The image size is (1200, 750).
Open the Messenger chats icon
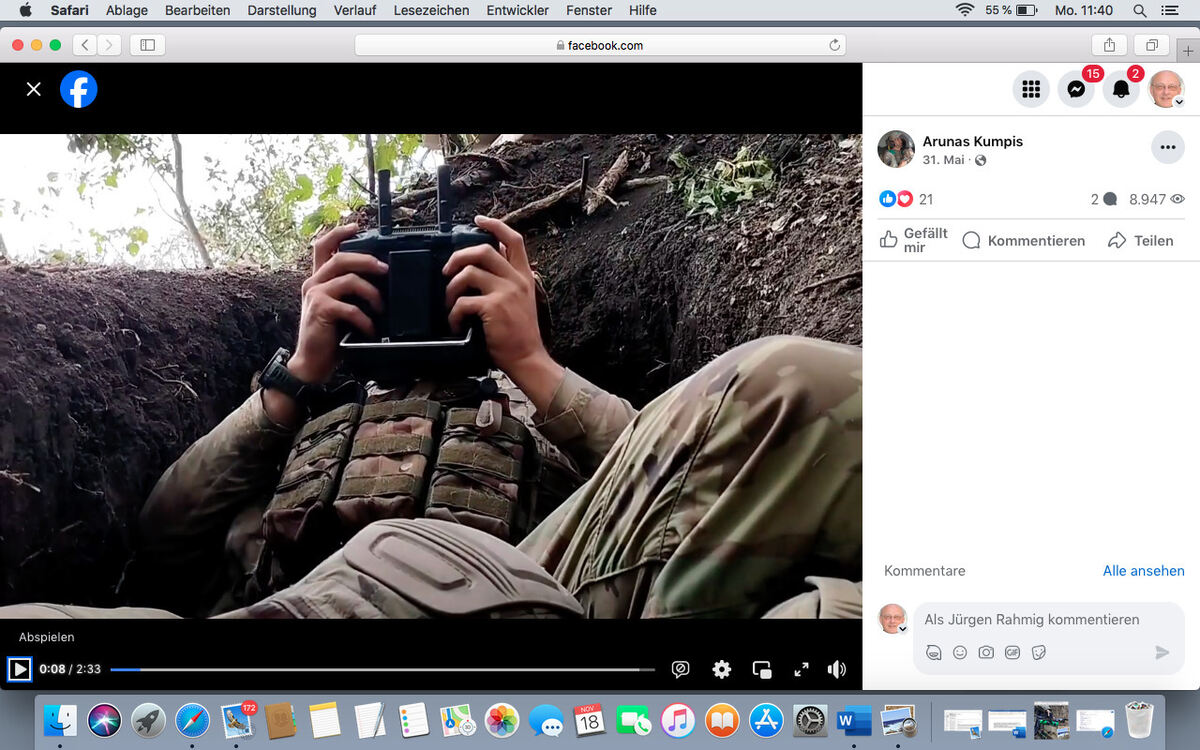coord(1076,89)
